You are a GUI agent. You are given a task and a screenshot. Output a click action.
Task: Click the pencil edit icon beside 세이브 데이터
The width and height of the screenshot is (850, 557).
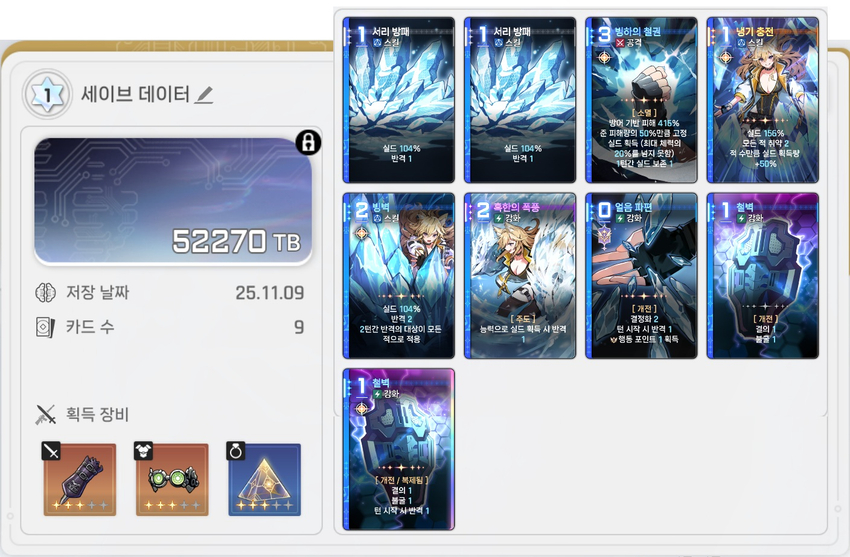pos(204,95)
